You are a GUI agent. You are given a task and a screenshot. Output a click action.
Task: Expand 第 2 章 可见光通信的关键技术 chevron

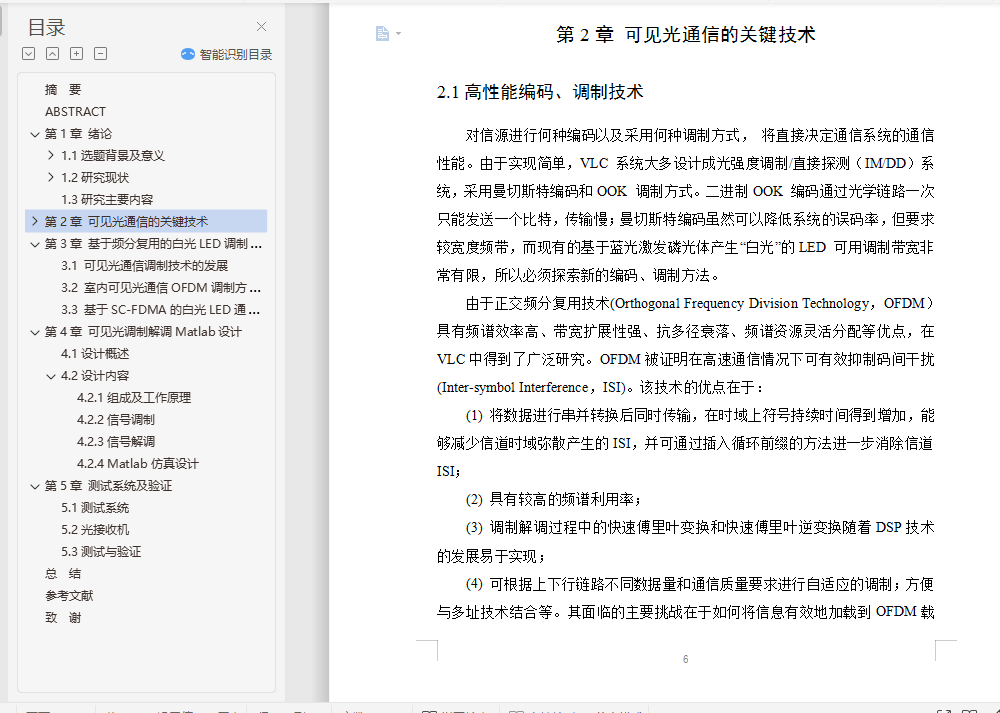(35, 221)
